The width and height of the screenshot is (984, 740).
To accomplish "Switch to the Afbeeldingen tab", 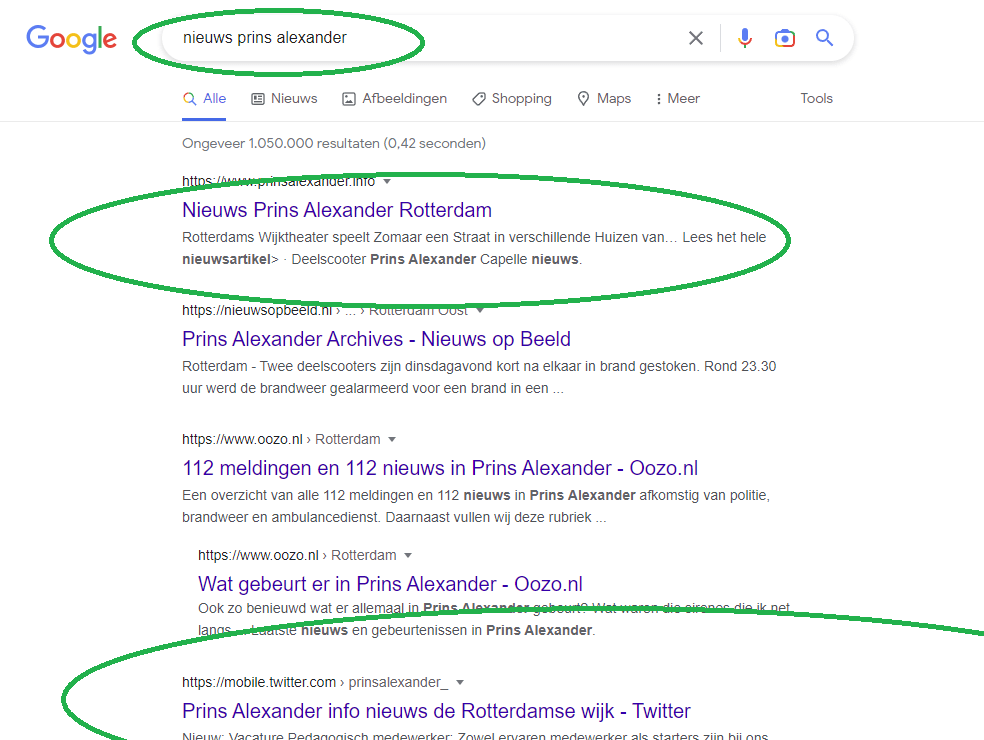I will 394,99.
